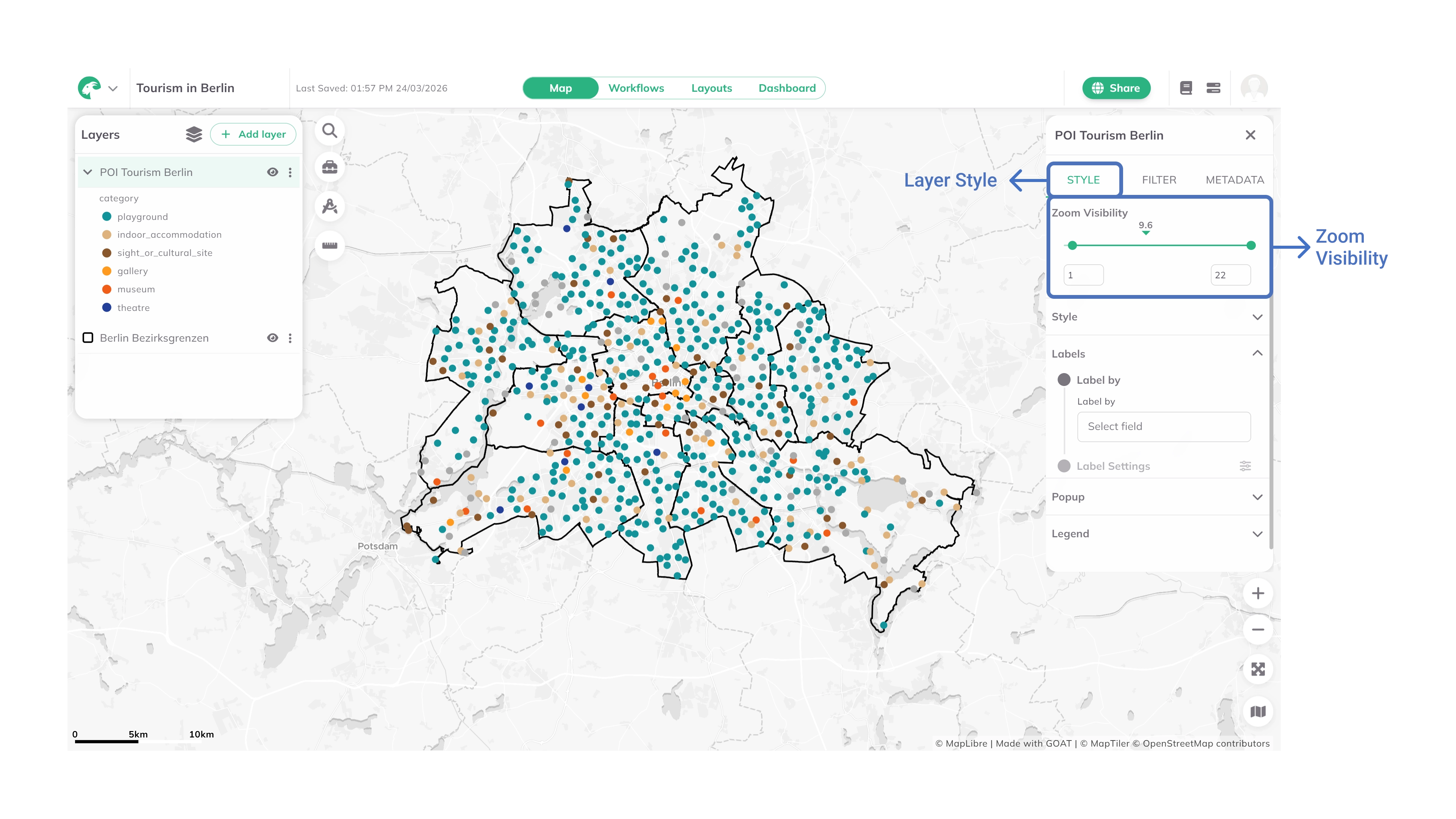
Task: Switch to the FILTER tab
Action: coord(1159,180)
